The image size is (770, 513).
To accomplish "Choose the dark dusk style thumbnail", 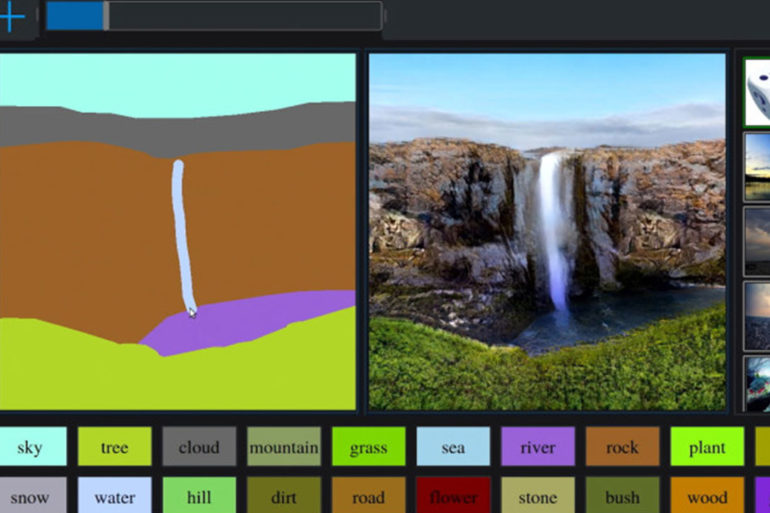I will pos(757,242).
